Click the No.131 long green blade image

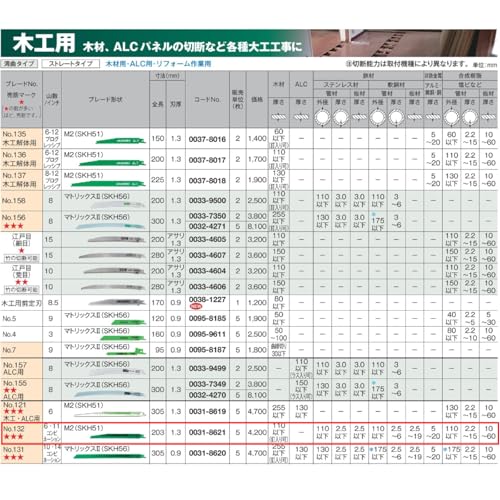(110, 456)
